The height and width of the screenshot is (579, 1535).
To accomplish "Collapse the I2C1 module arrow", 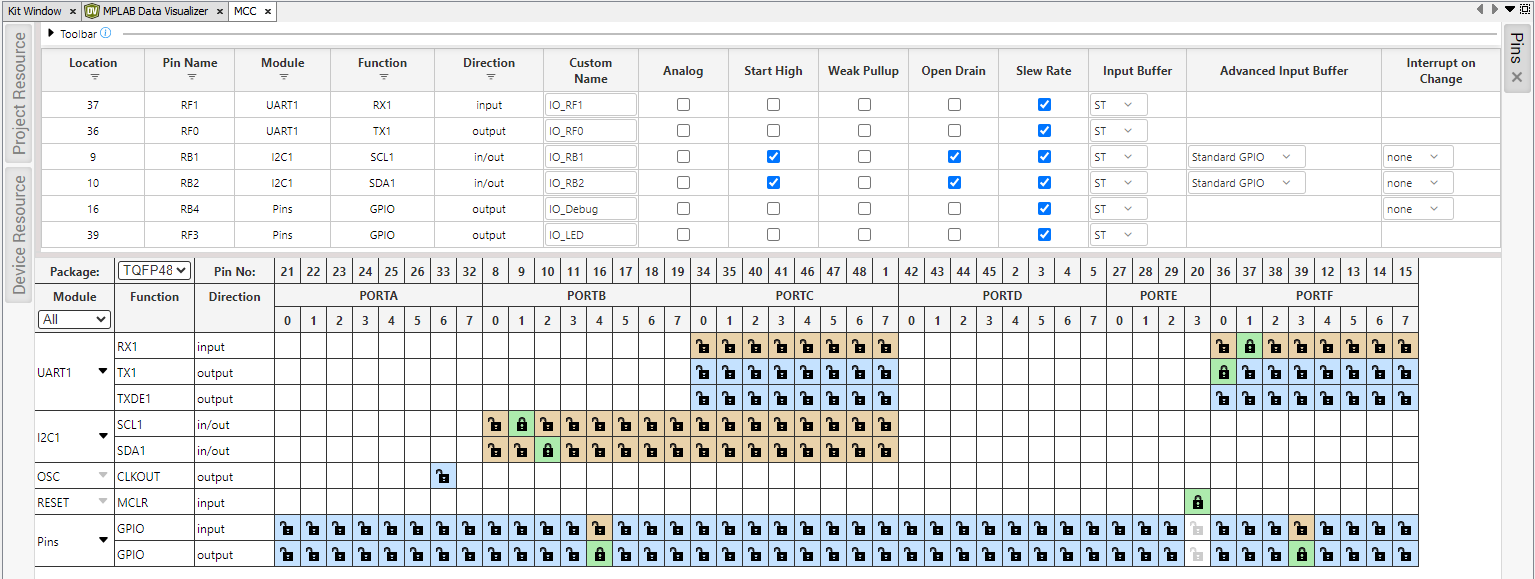I will pyautogui.click(x=102, y=437).
